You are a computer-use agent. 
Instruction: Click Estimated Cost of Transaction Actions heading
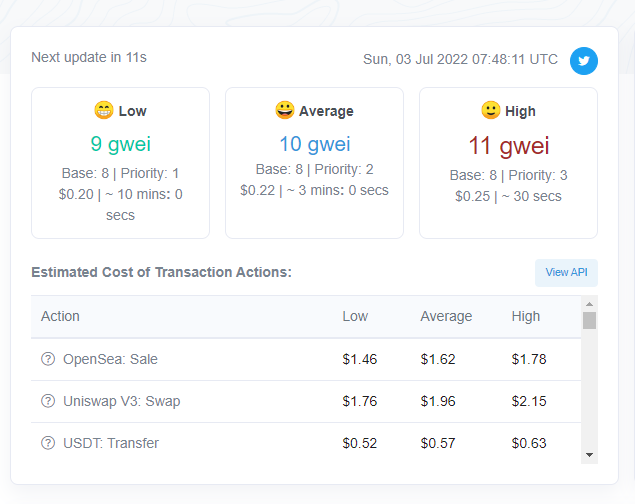162,272
